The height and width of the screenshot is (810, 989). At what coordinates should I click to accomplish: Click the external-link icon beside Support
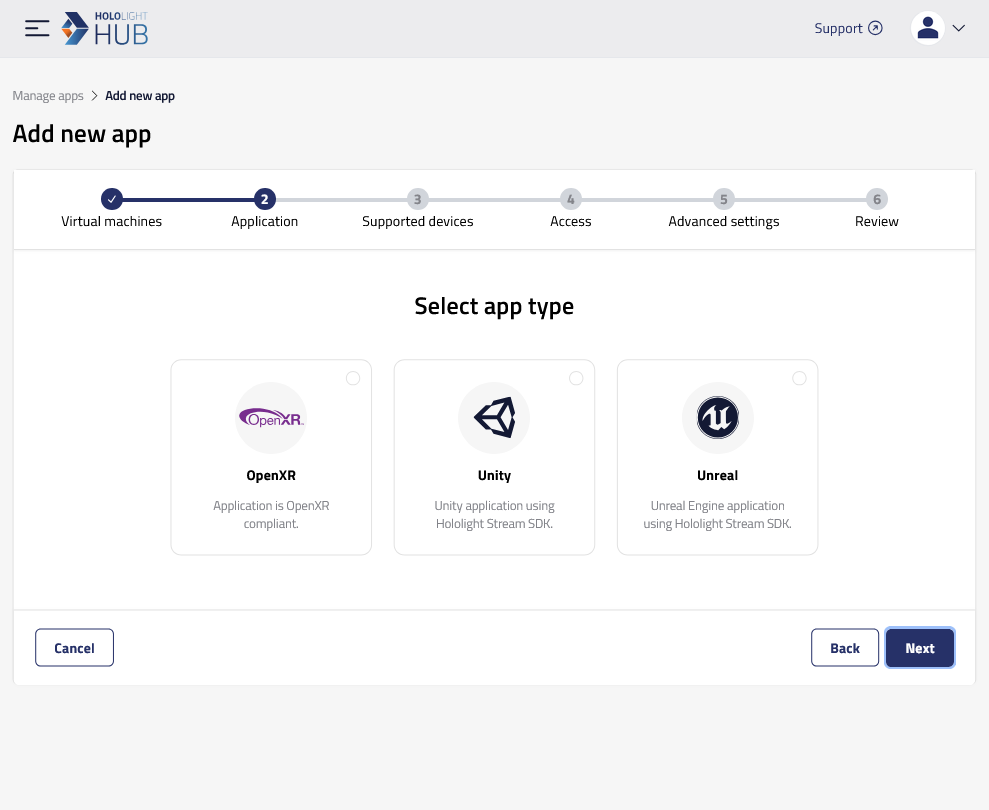click(875, 28)
